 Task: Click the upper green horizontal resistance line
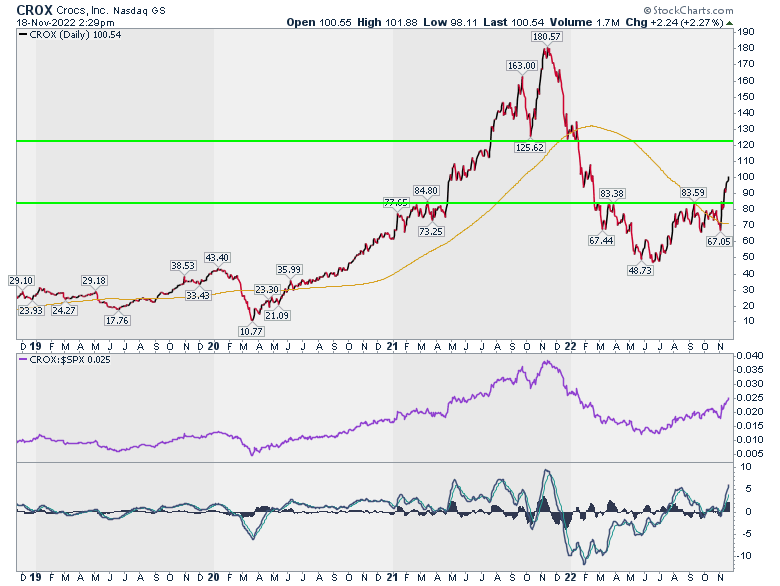tap(375, 141)
